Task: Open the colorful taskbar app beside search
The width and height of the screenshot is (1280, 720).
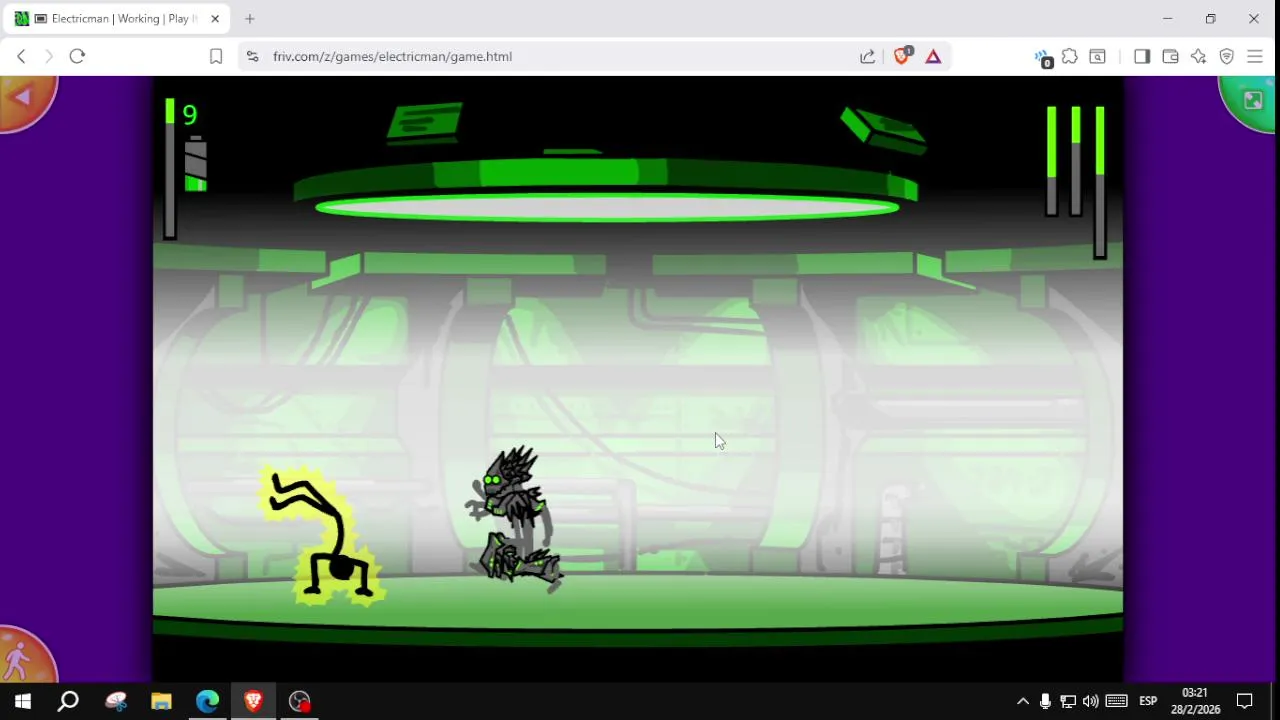Action: coord(115,701)
